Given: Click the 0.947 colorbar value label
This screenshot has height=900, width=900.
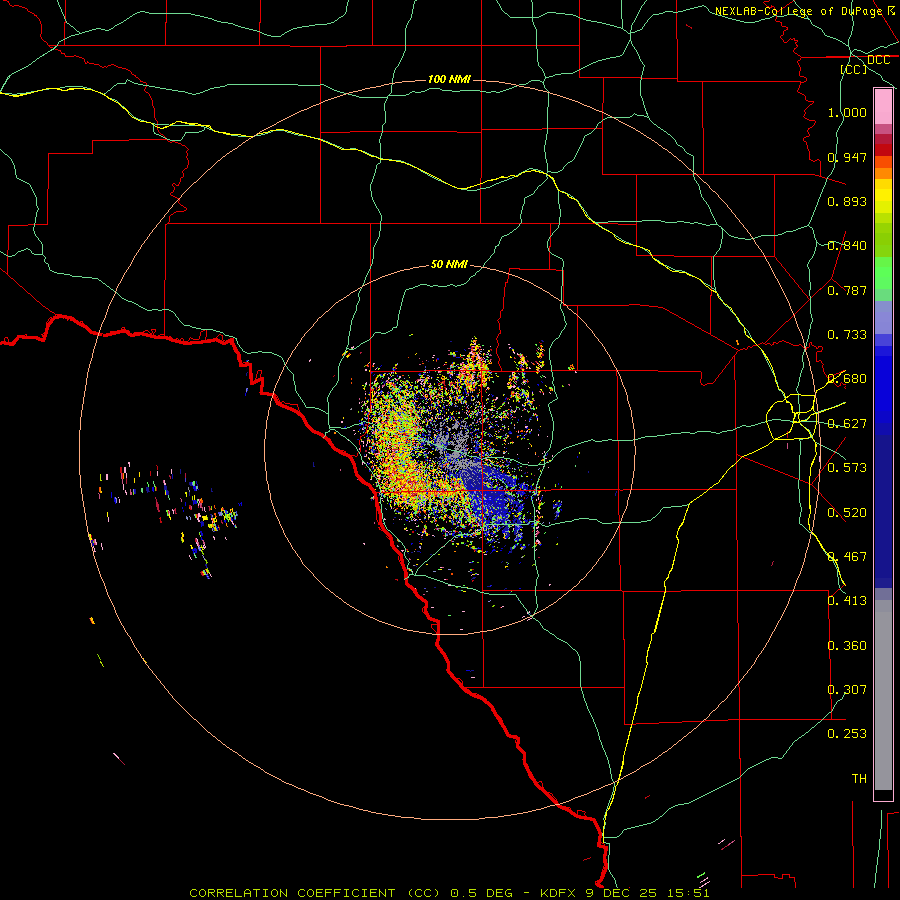Looking at the screenshot, I should tap(847, 157).
